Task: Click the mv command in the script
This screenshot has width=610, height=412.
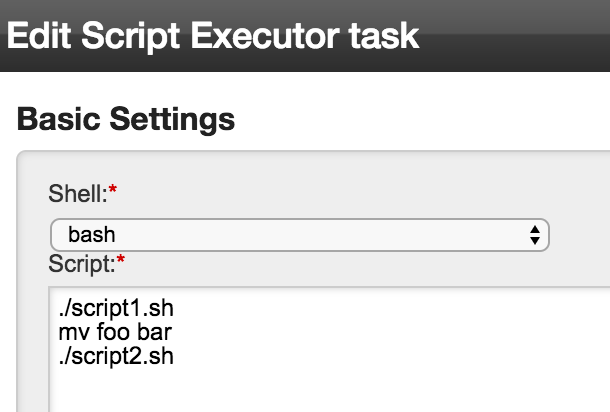Action: tap(74, 334)
